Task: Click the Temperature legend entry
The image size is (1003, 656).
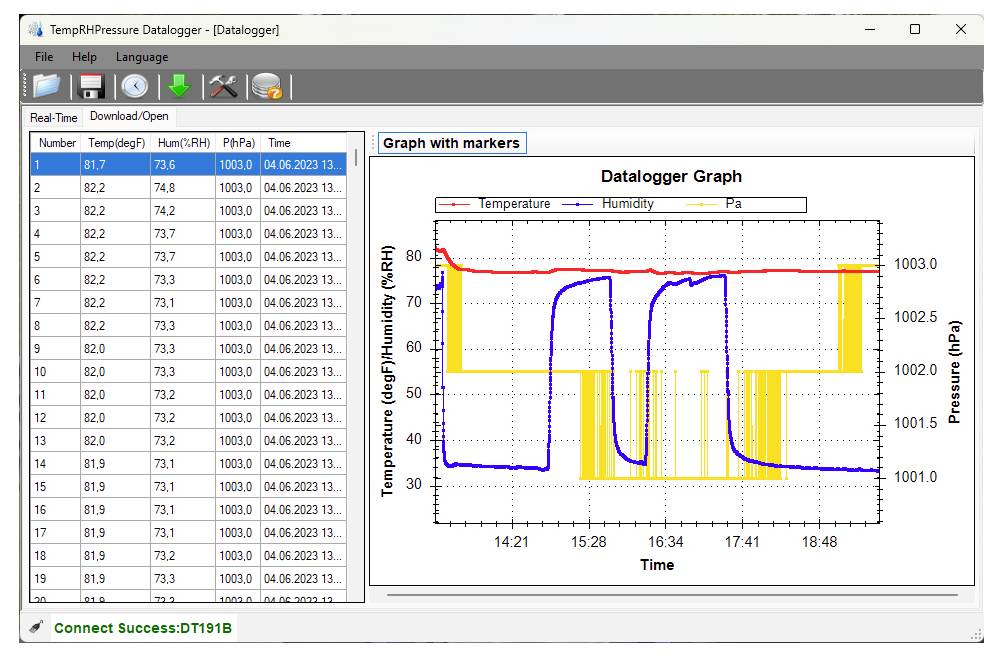Action: (494, 204)
